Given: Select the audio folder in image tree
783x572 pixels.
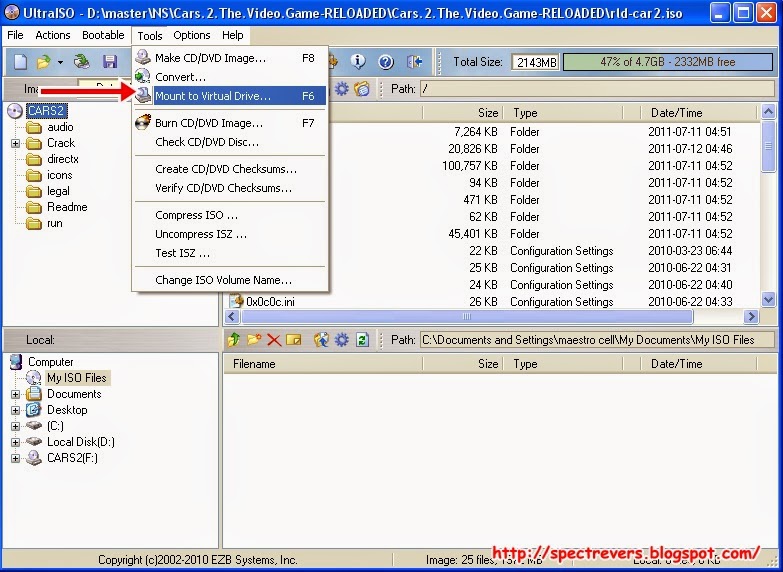Looking at the screenshot, I should (x=60, y=127).
